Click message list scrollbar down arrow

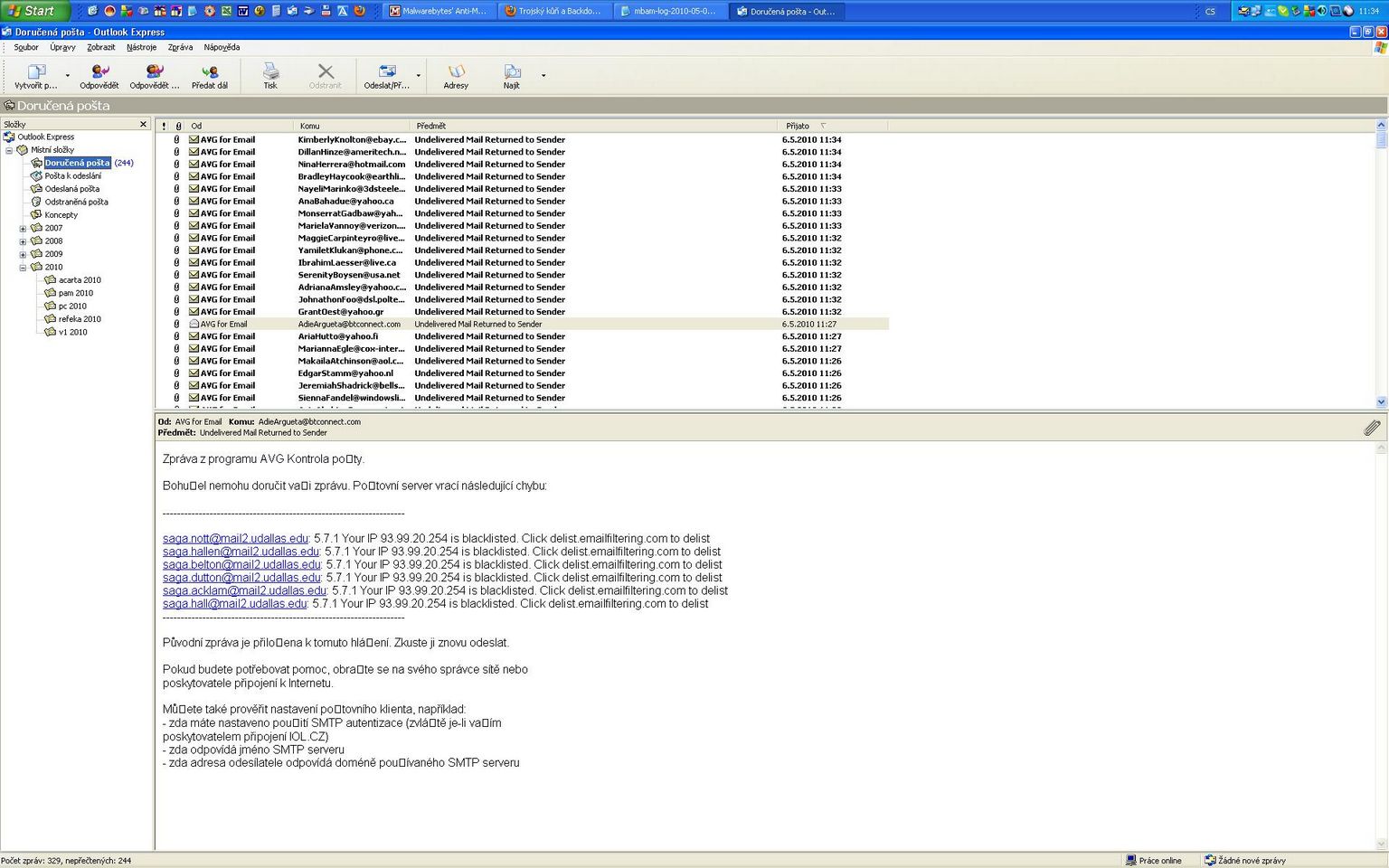point(1381,402)
